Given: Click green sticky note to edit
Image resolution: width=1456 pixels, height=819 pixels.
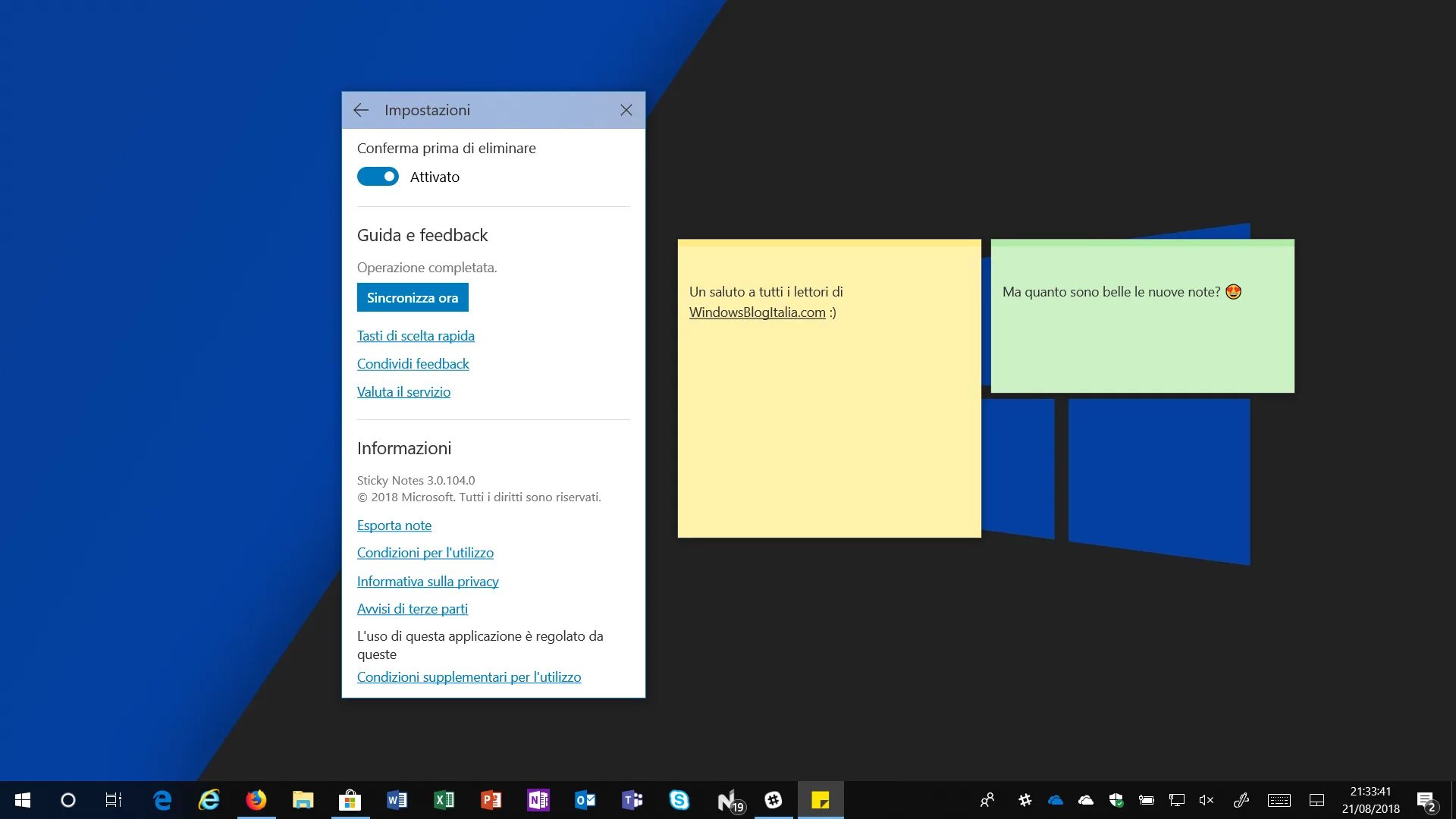Looking at the screenshot, I should (x=1141, y=315).
